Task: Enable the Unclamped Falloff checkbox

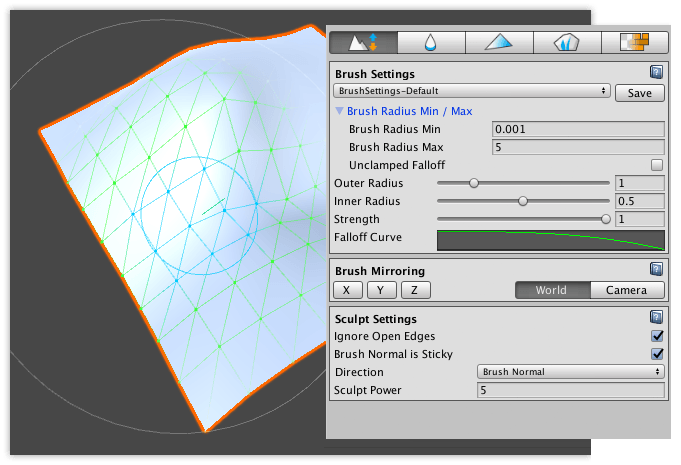Action: [657, 165]
